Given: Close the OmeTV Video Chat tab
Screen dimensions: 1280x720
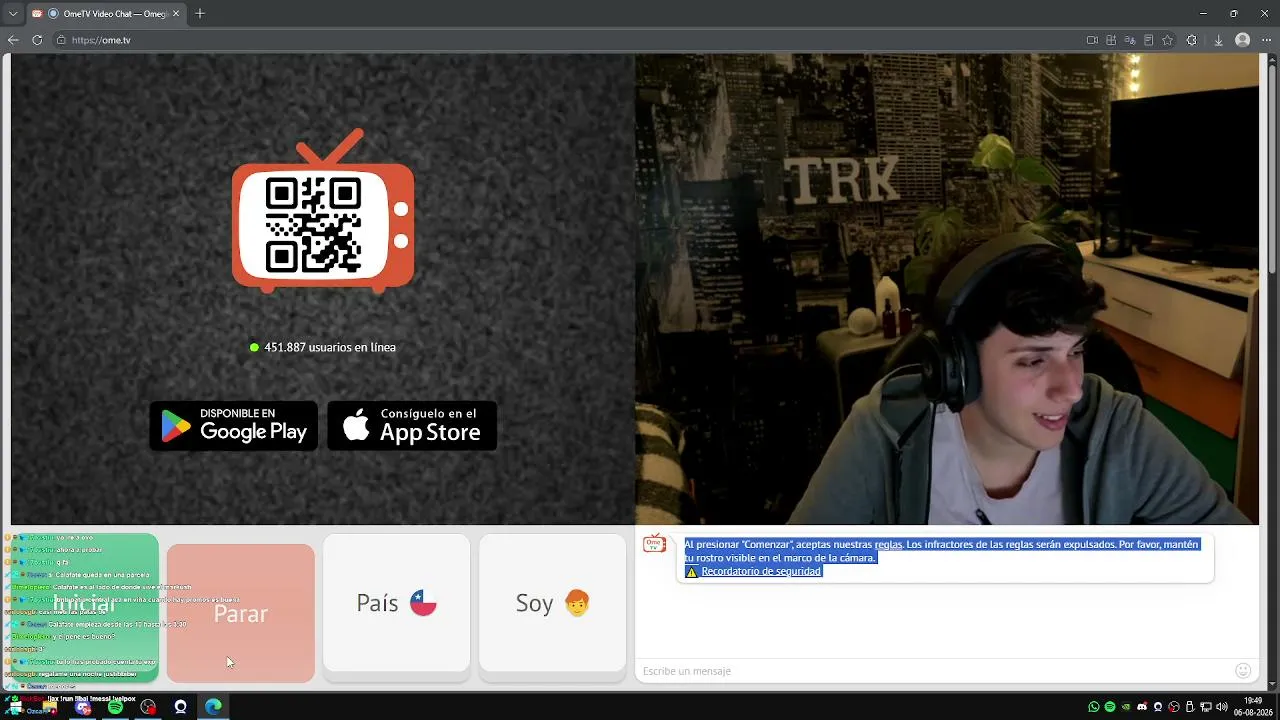Looking at the screenshot, I should point(176,14).
